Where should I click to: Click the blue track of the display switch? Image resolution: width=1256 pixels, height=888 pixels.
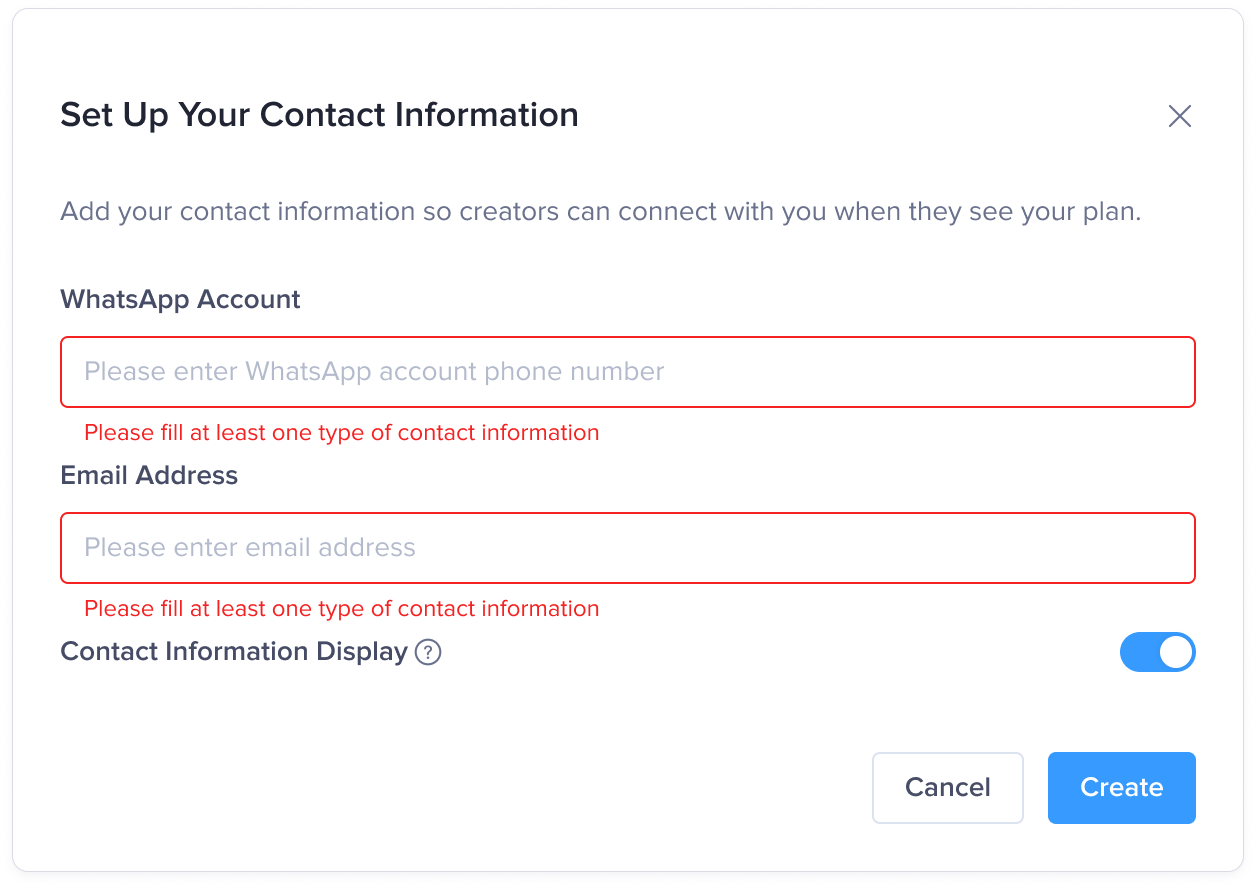[x=1139, y=652]
